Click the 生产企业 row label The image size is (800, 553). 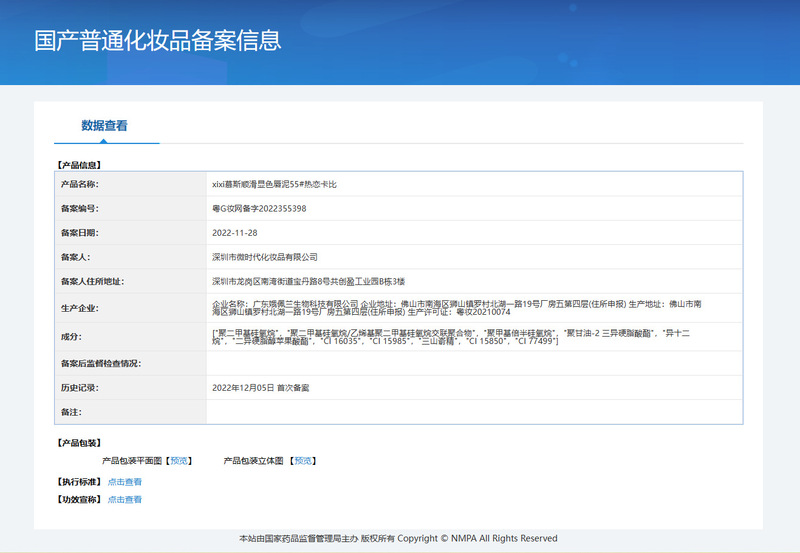[x=80, y=308]
